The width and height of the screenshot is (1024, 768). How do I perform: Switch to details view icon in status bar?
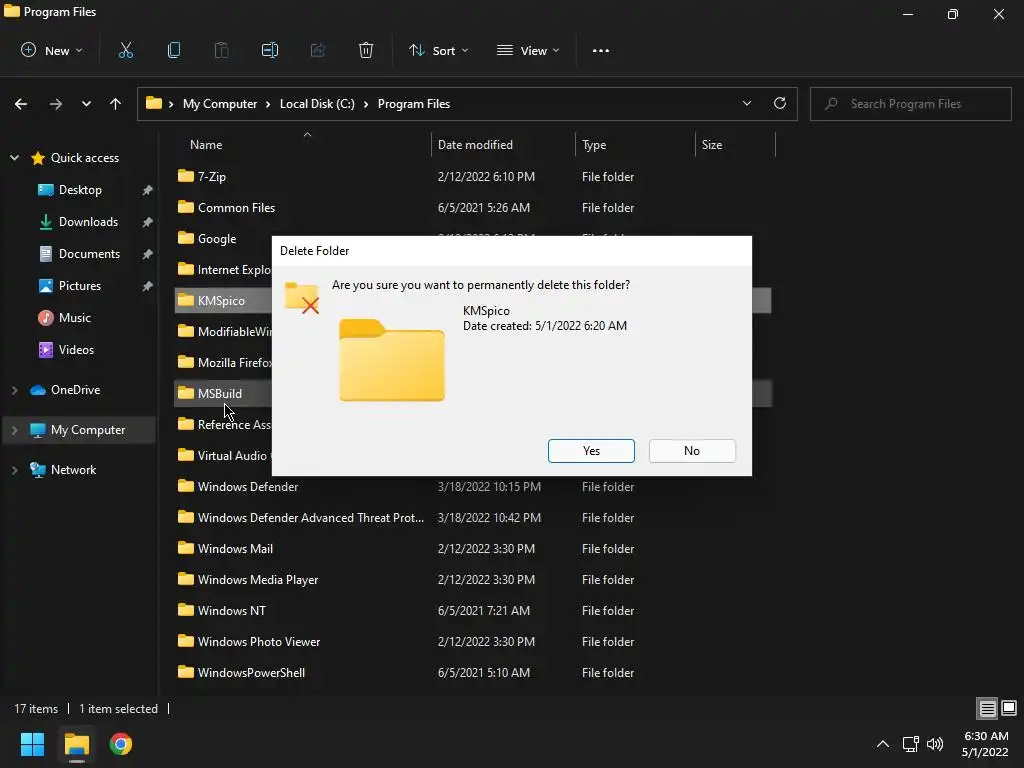987,708
